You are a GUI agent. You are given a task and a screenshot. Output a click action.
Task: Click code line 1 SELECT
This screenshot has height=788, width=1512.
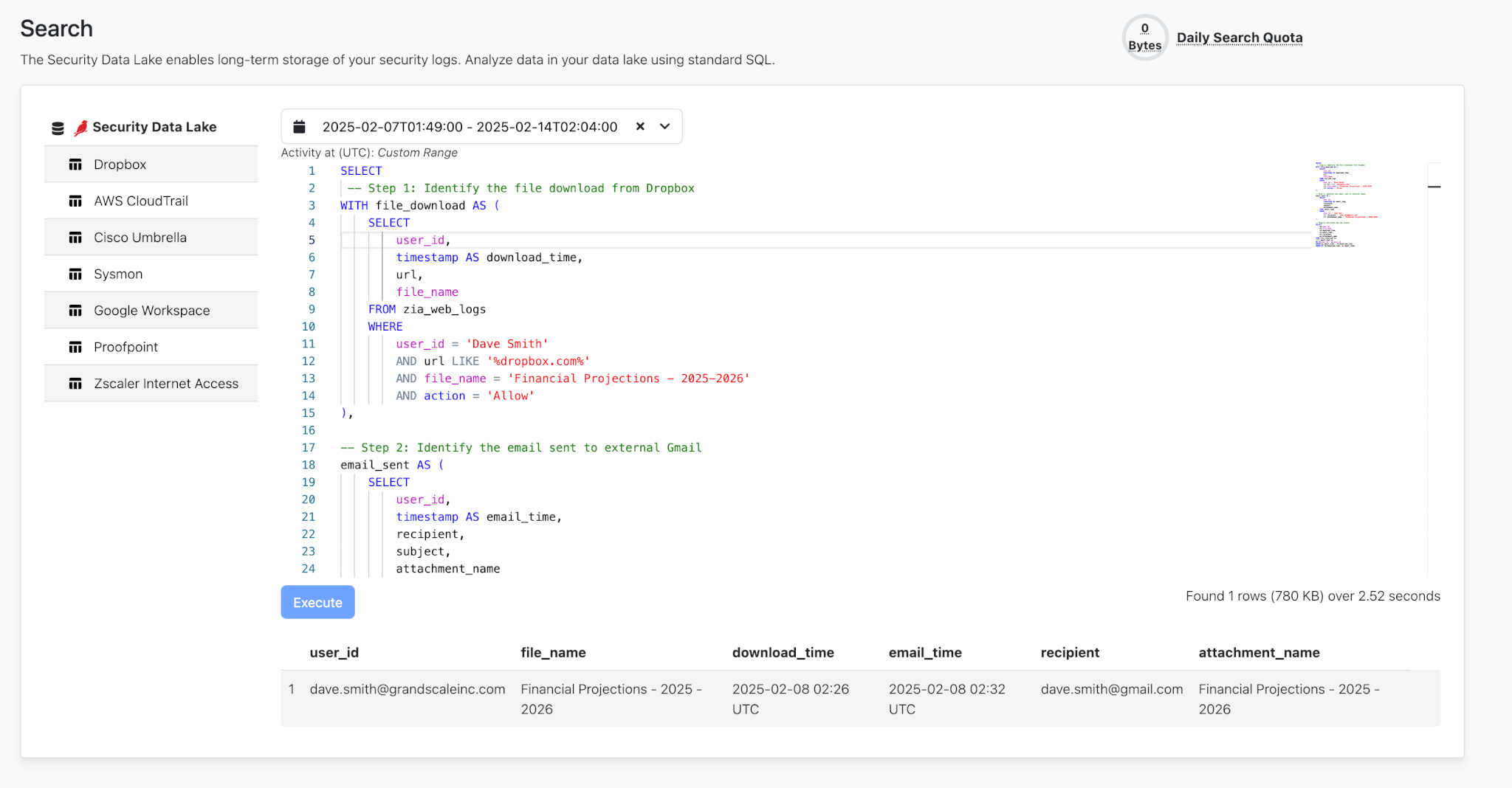click(x=361, y=171)
